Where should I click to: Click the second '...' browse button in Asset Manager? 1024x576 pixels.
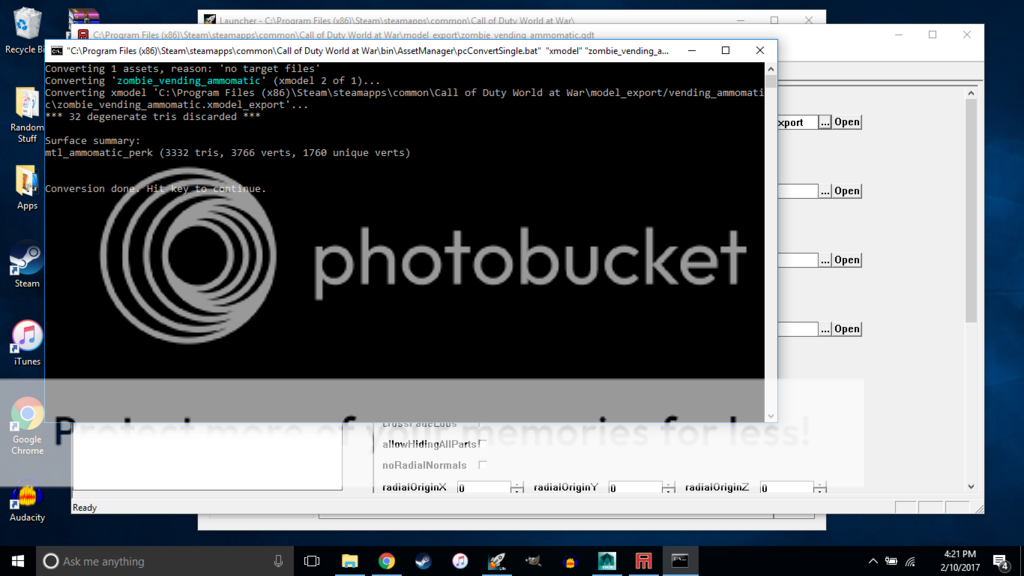tap(825, 191)
